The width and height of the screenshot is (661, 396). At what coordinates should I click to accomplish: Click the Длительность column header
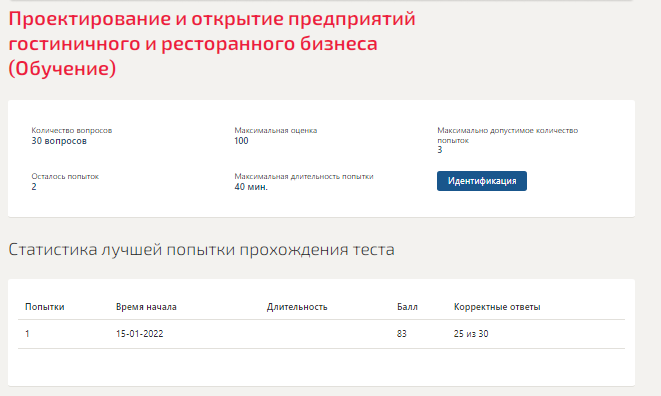tap(297, 307)
